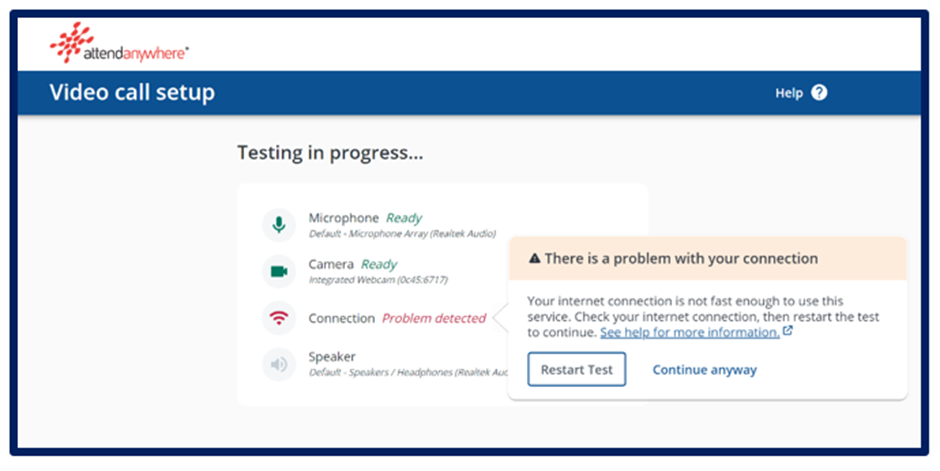Screen dimensions: 940x471
Task: Open See help for more information link
Action: coord(690,332)
